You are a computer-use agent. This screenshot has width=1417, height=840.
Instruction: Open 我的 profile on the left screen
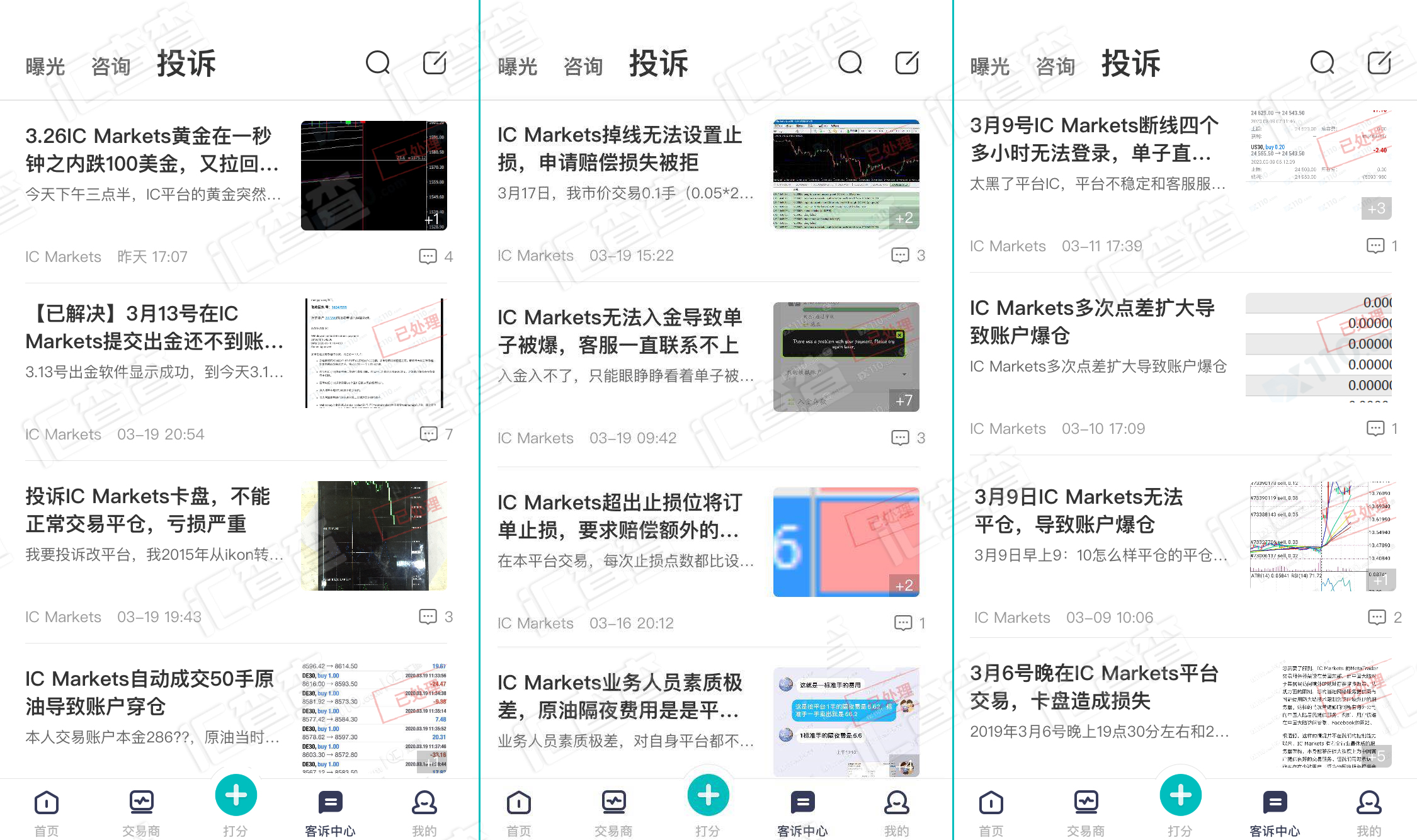[424, 813]
